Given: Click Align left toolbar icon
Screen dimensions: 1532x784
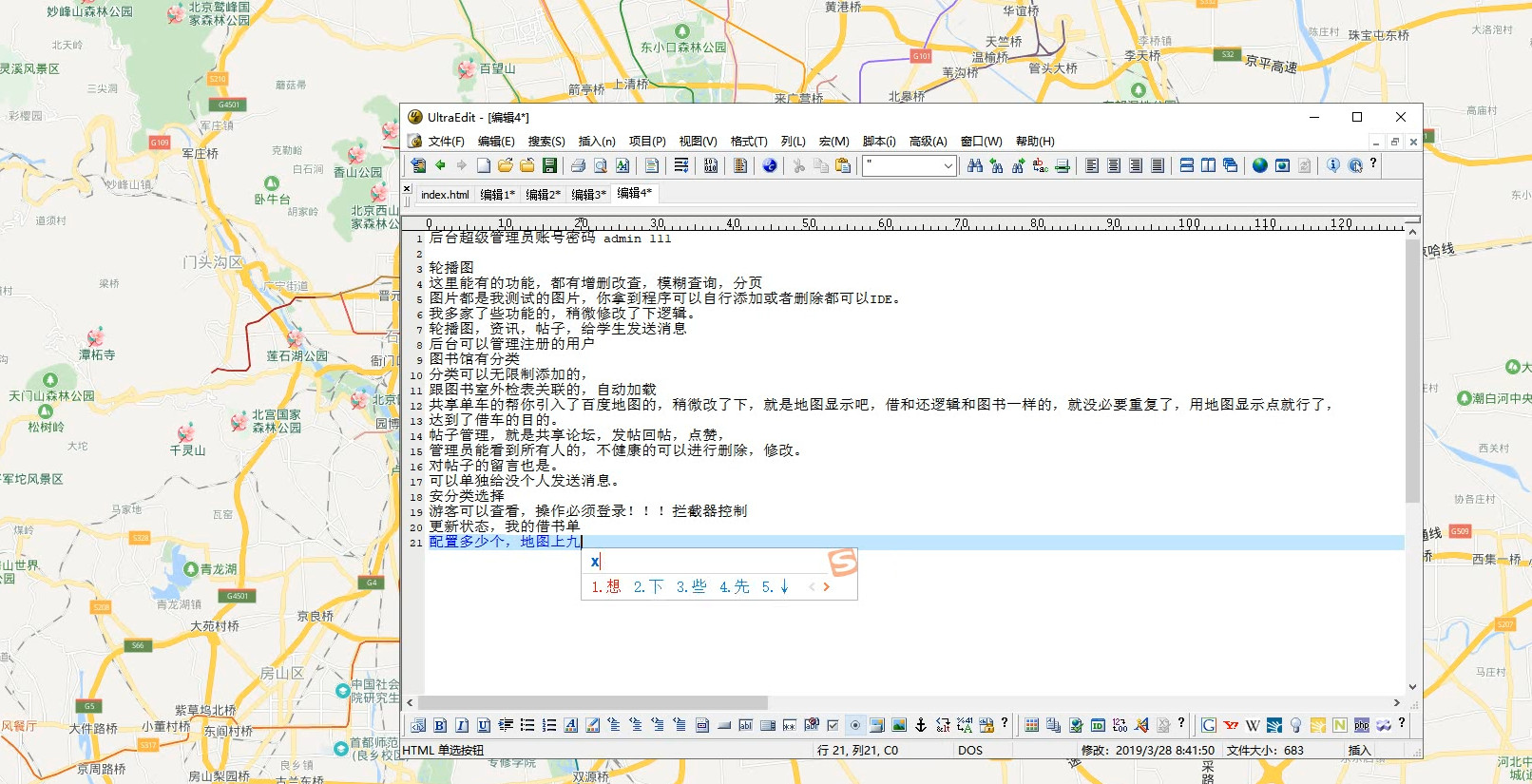Looking at the screenshot, I should 1092,165.
